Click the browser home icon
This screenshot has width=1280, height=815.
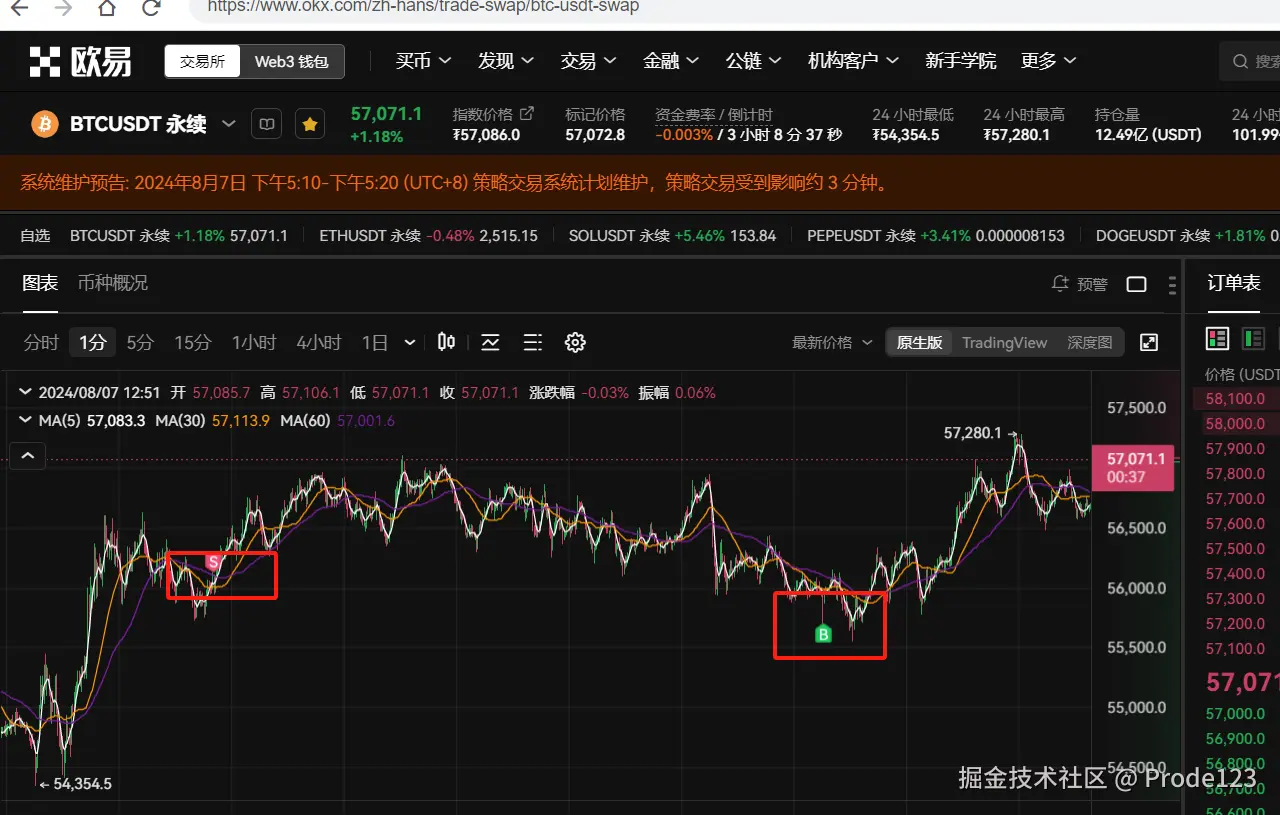106,8
